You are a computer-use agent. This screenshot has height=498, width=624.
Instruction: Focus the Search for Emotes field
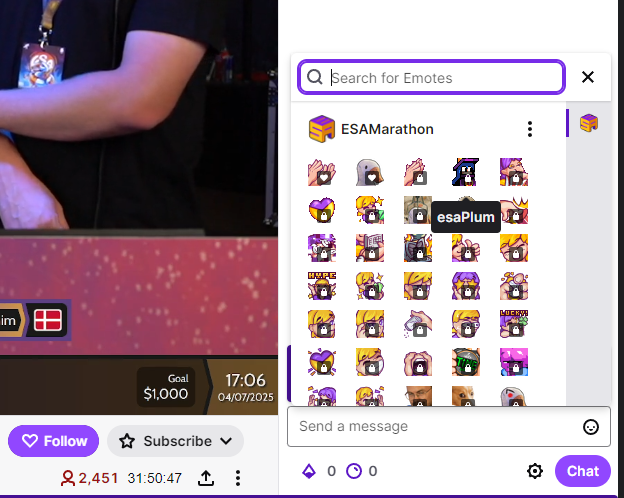point(431,77)
